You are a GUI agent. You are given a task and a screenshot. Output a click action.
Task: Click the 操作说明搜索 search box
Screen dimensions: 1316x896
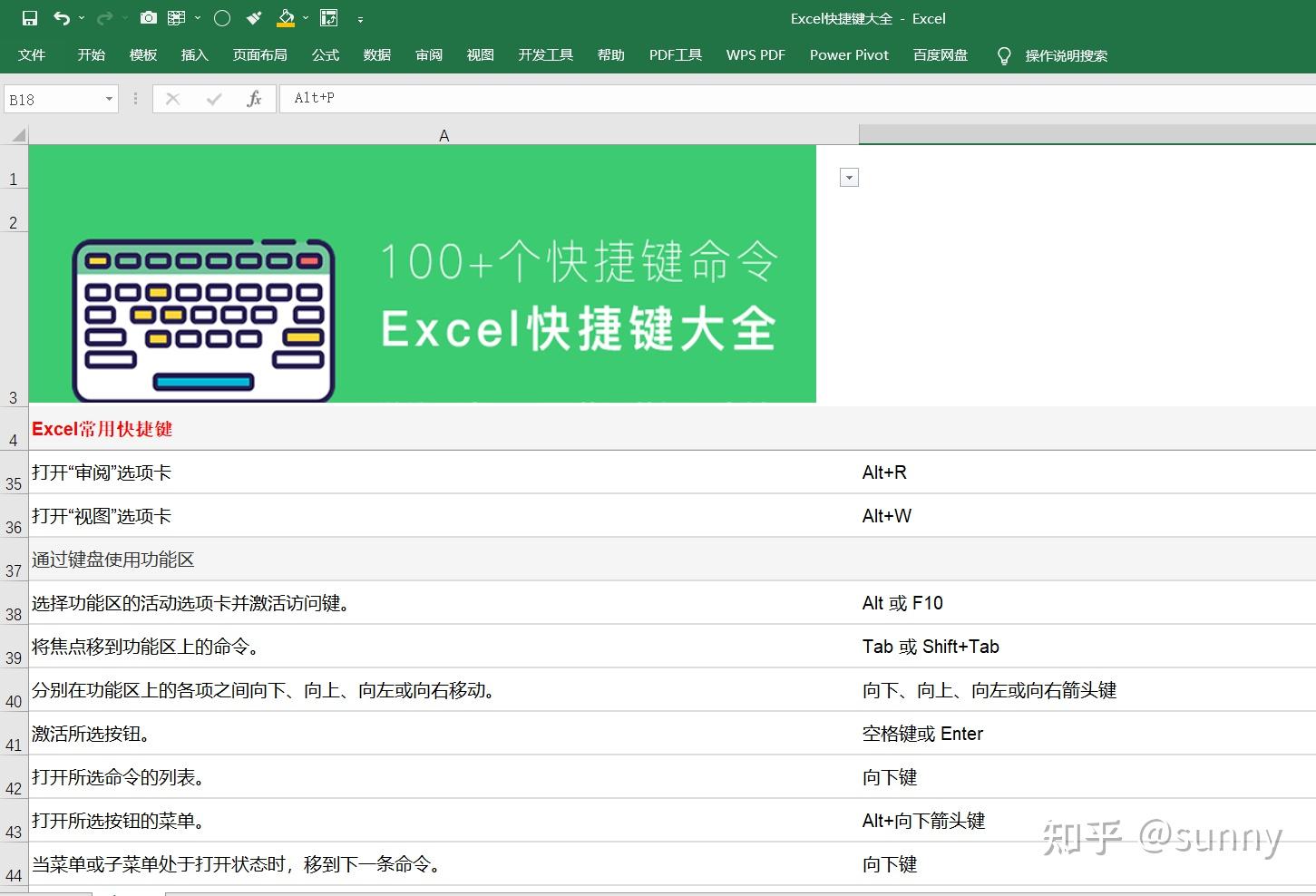click(x=1067, y=56)
